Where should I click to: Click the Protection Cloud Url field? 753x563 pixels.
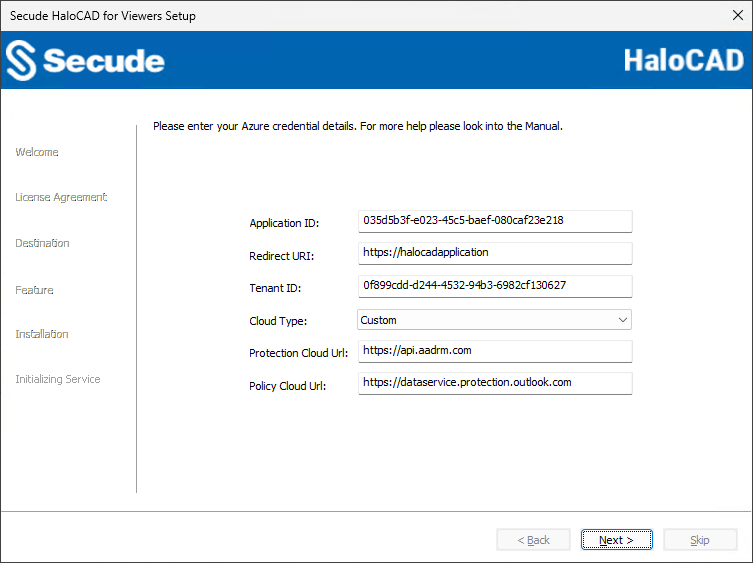[495, 351]
